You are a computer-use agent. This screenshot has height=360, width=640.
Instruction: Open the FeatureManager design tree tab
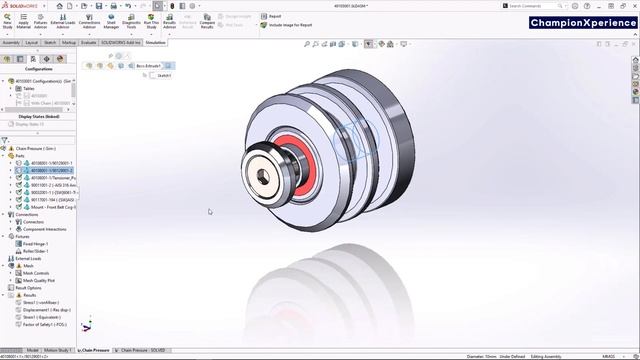click(7, 59)
